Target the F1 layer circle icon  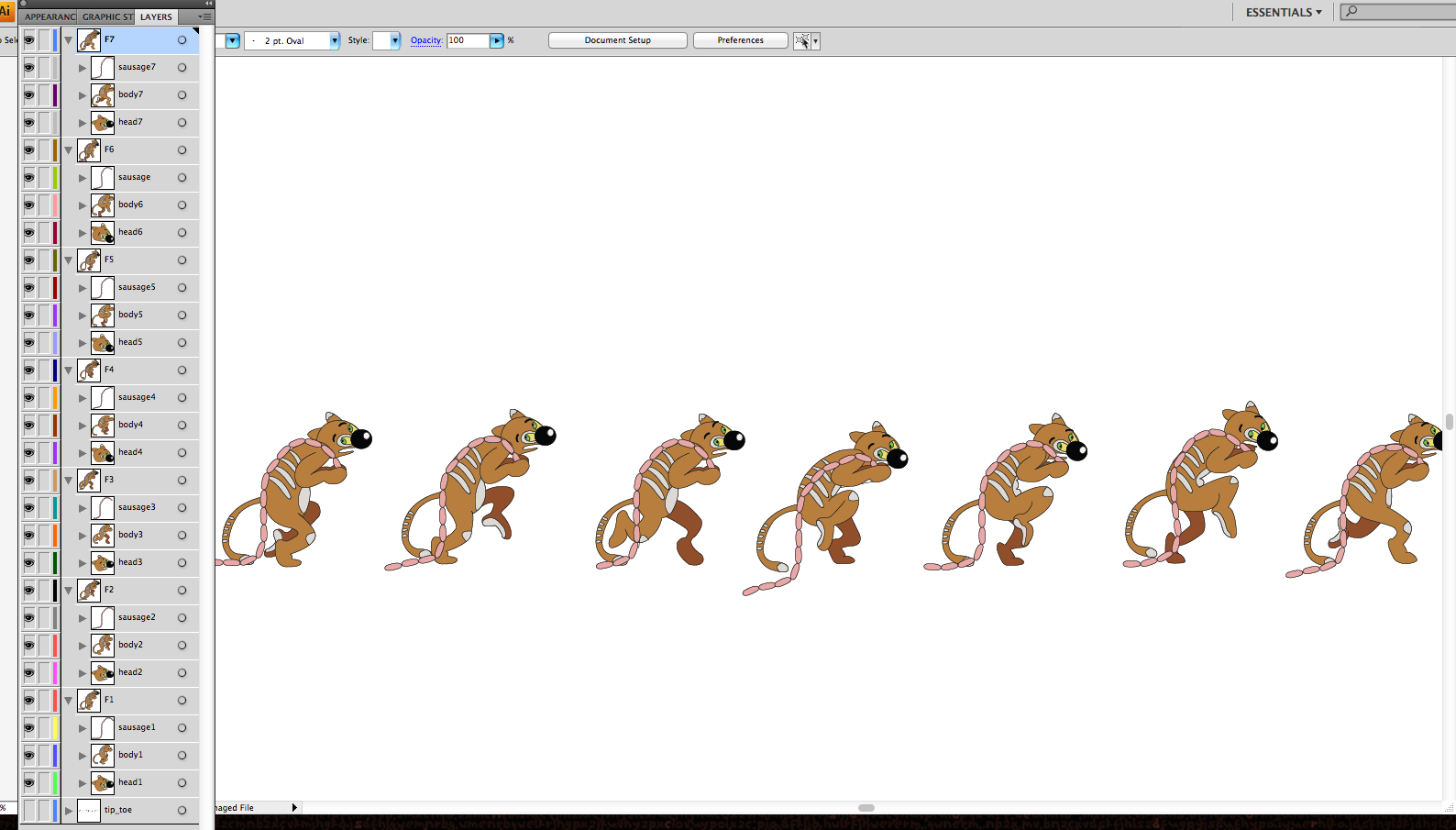click(x=182, y=701)
